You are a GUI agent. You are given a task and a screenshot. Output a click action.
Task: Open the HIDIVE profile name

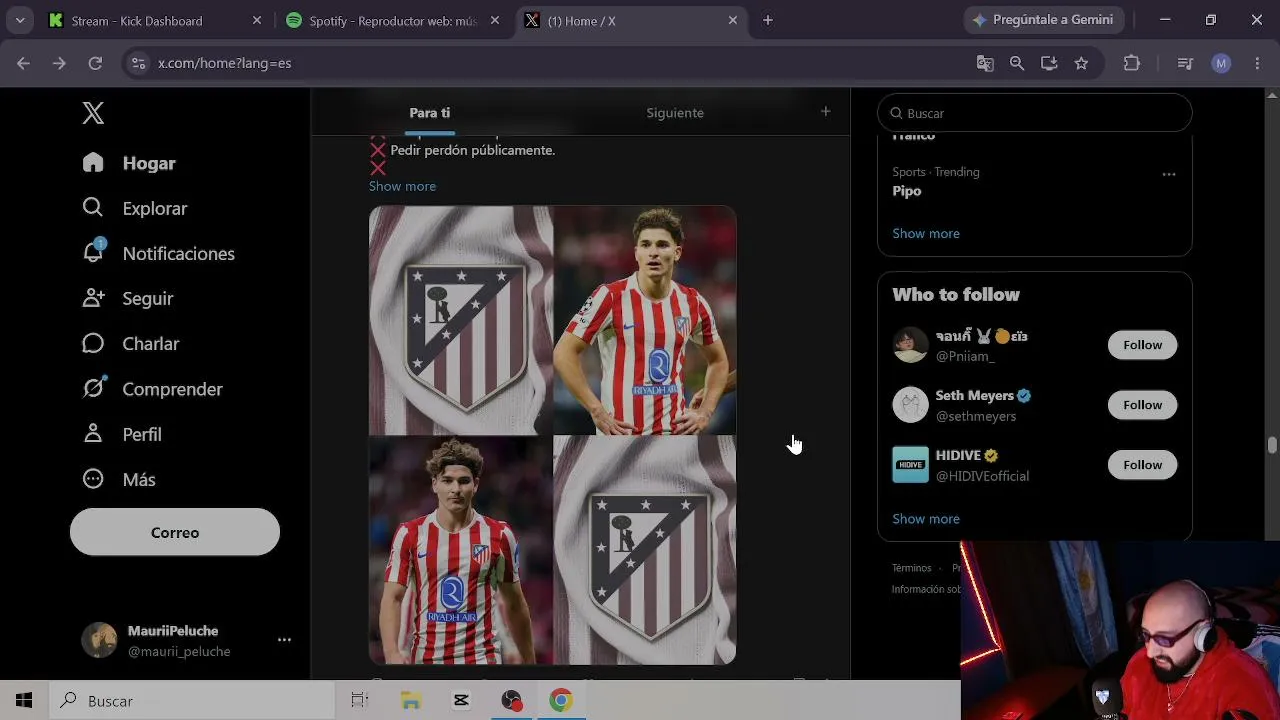coord(958,455)
